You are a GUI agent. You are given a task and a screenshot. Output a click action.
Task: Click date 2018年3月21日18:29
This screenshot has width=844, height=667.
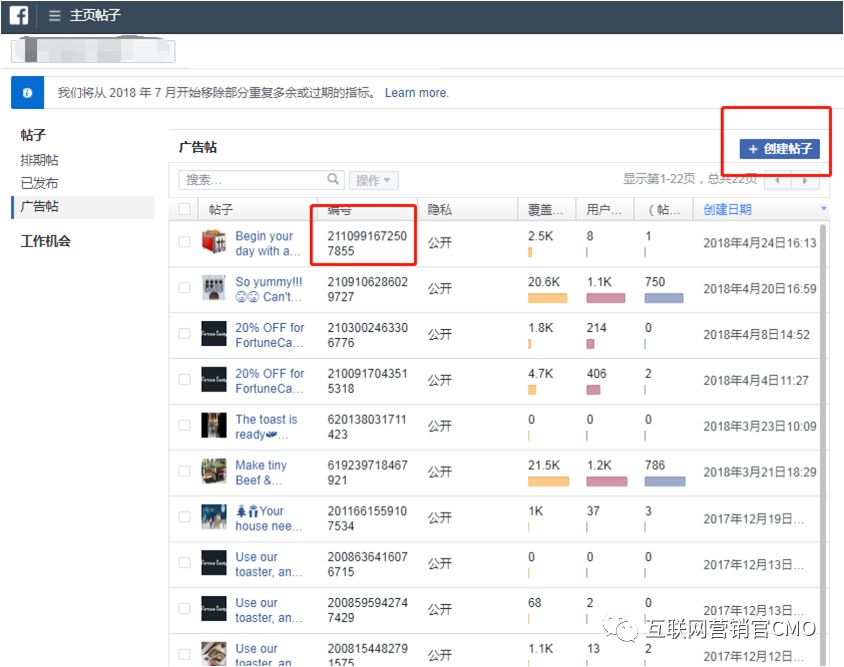[759, 473]
